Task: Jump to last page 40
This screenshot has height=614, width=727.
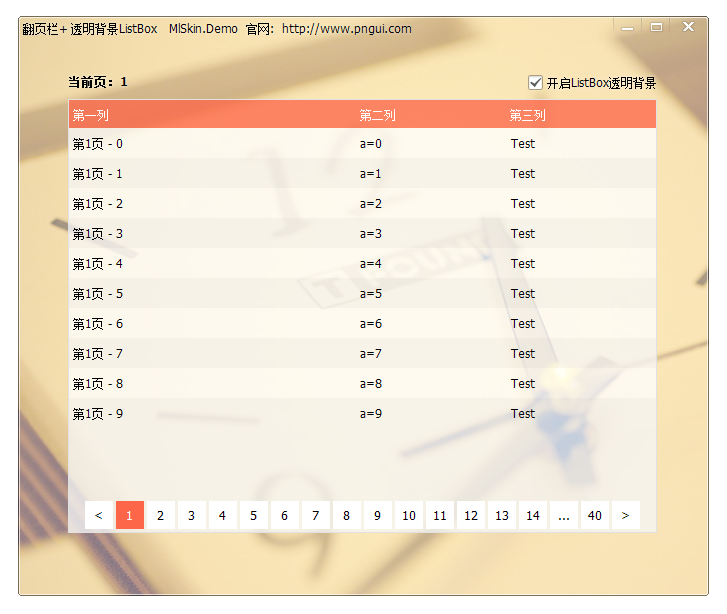Action: [595, 516]
